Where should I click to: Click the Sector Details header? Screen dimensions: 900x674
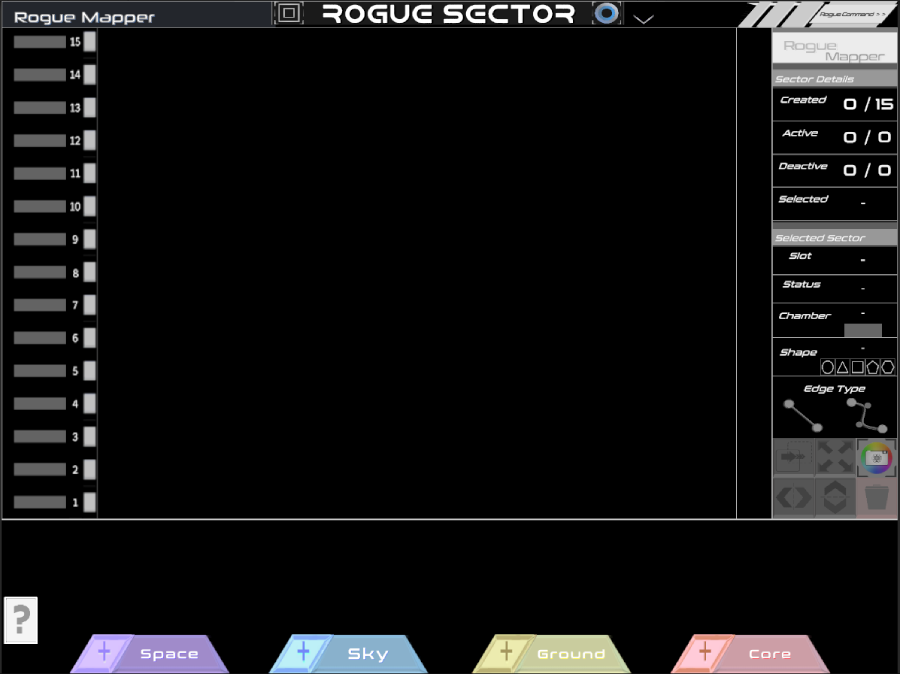pos(835,79)
